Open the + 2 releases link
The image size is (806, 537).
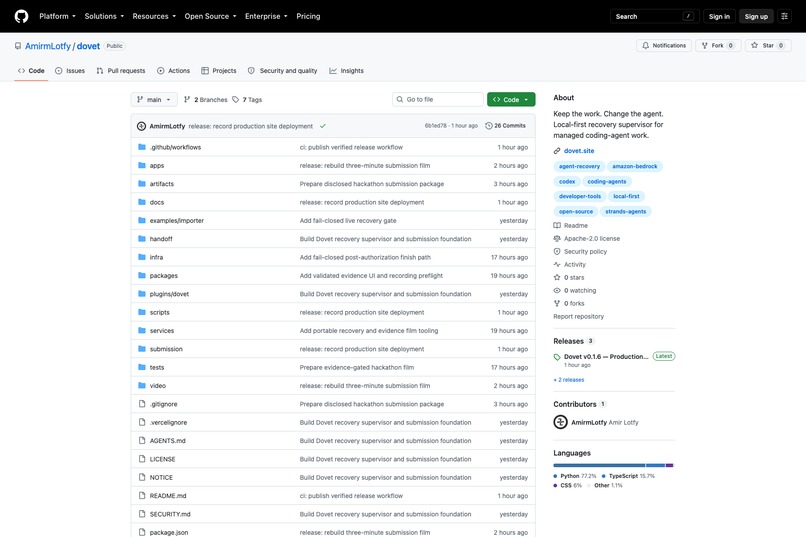point(569,380)
